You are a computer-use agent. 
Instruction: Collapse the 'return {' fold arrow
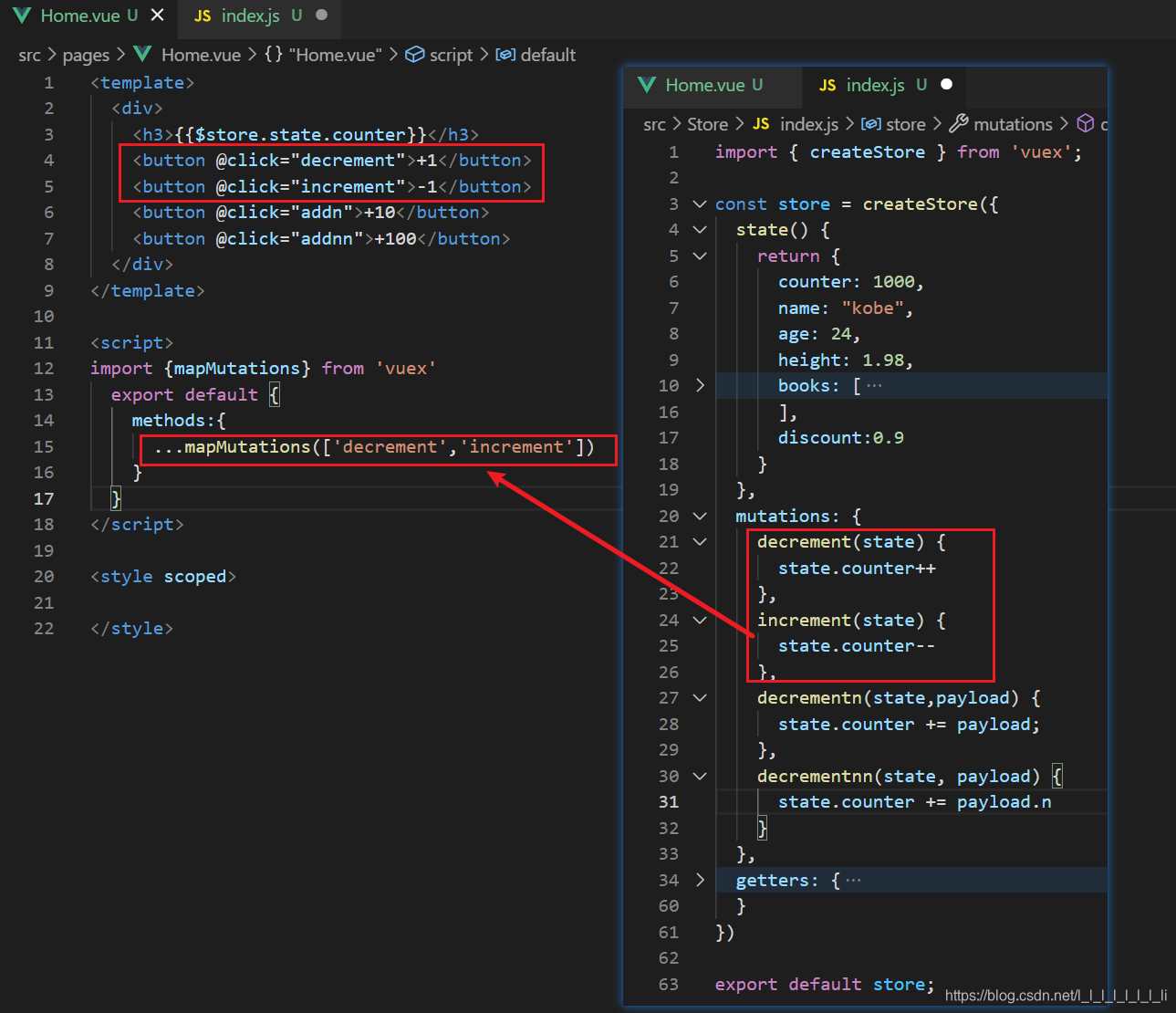700,256
